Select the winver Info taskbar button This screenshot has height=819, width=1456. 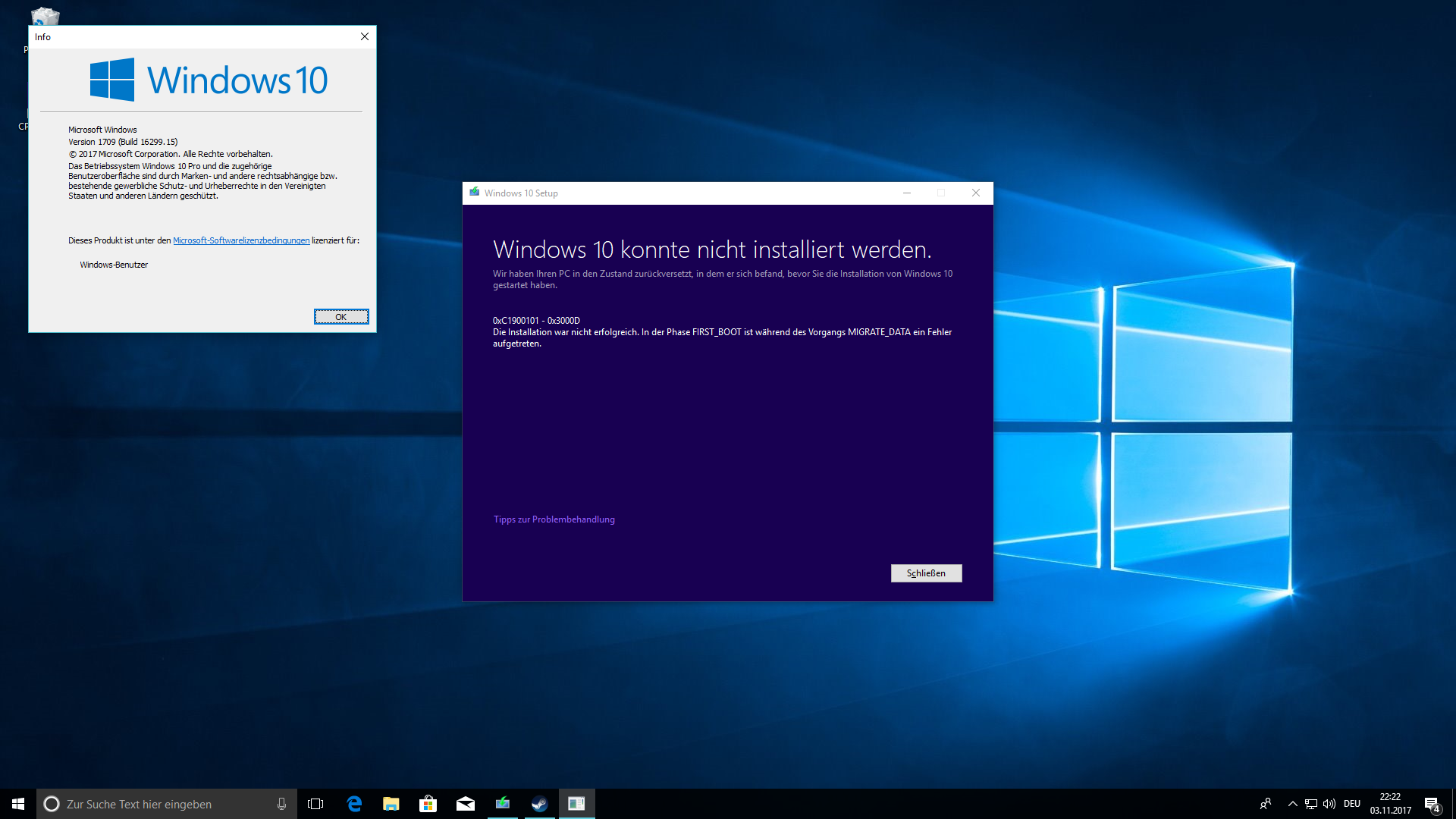coord(576,804)
